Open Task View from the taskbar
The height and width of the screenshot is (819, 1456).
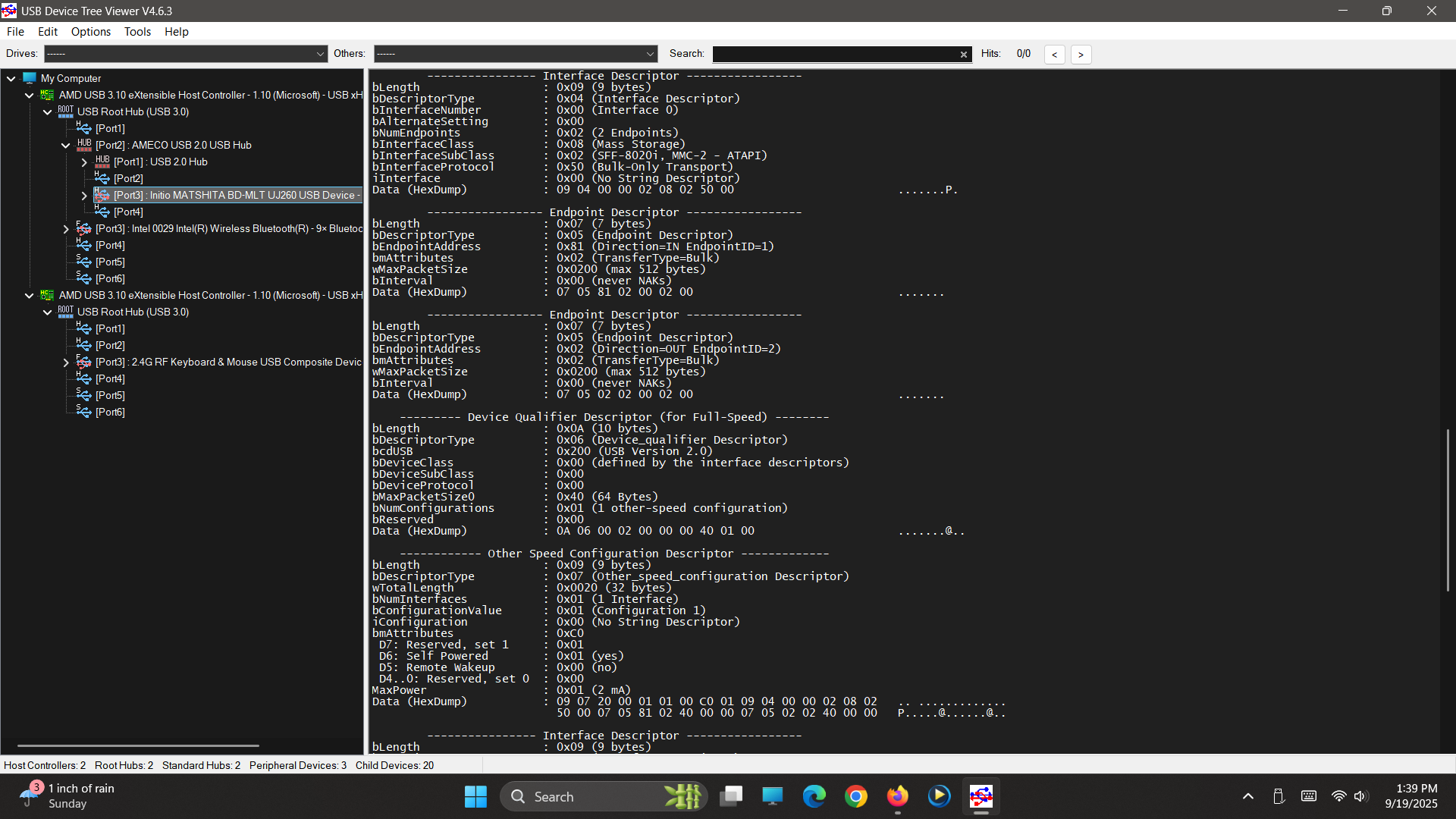pos(731,796)
